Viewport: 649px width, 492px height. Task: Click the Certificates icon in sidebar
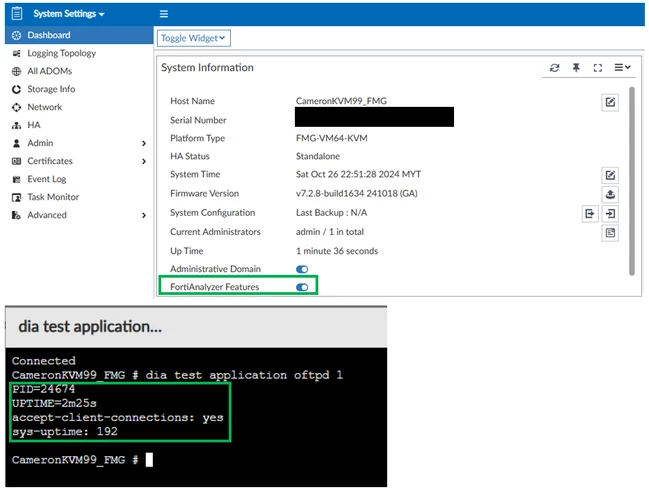16,161
